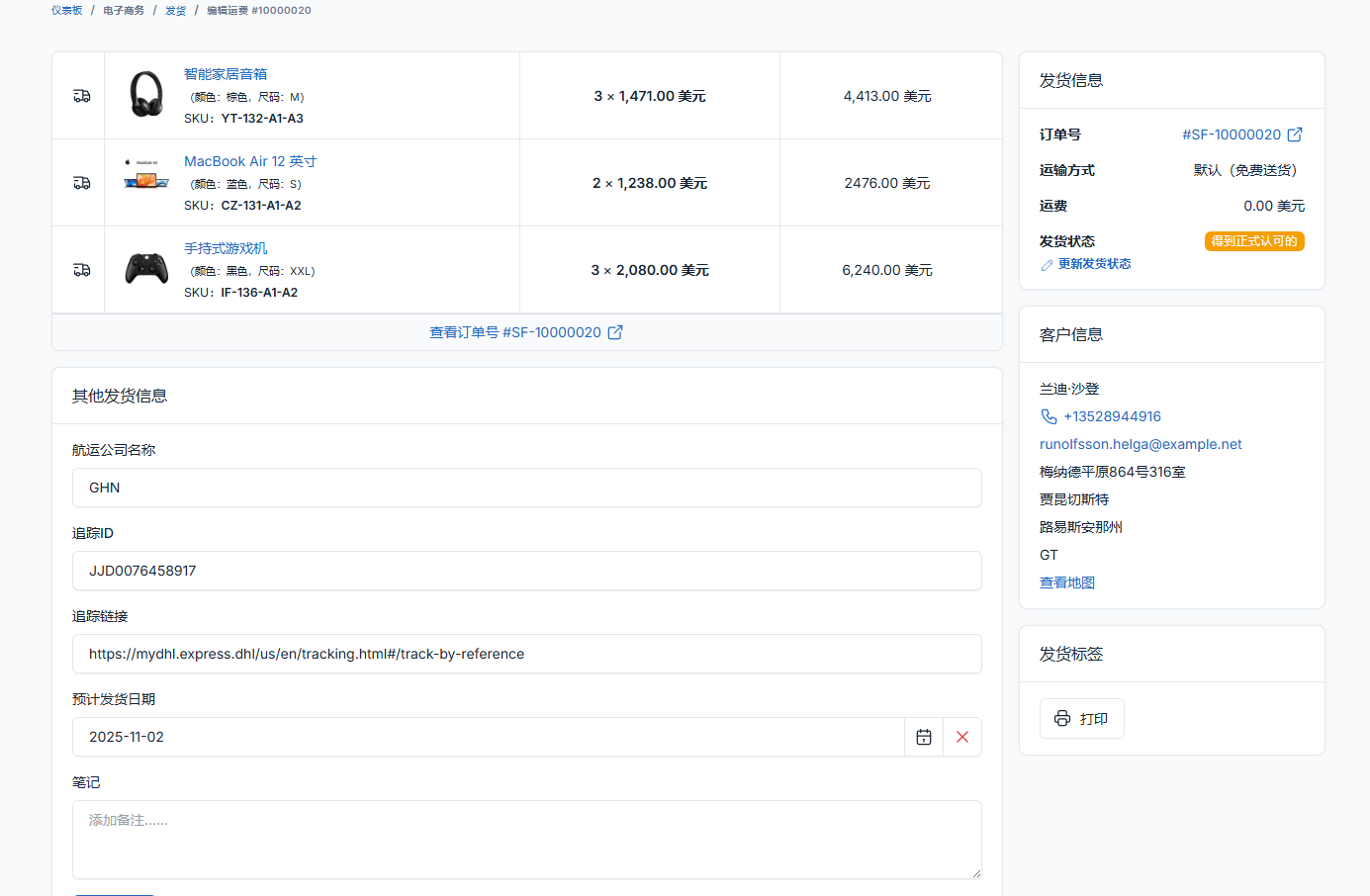Click the customer email runolfsson.helga@example.net
1370x896 pixels.
click(x=1140, y=444)
